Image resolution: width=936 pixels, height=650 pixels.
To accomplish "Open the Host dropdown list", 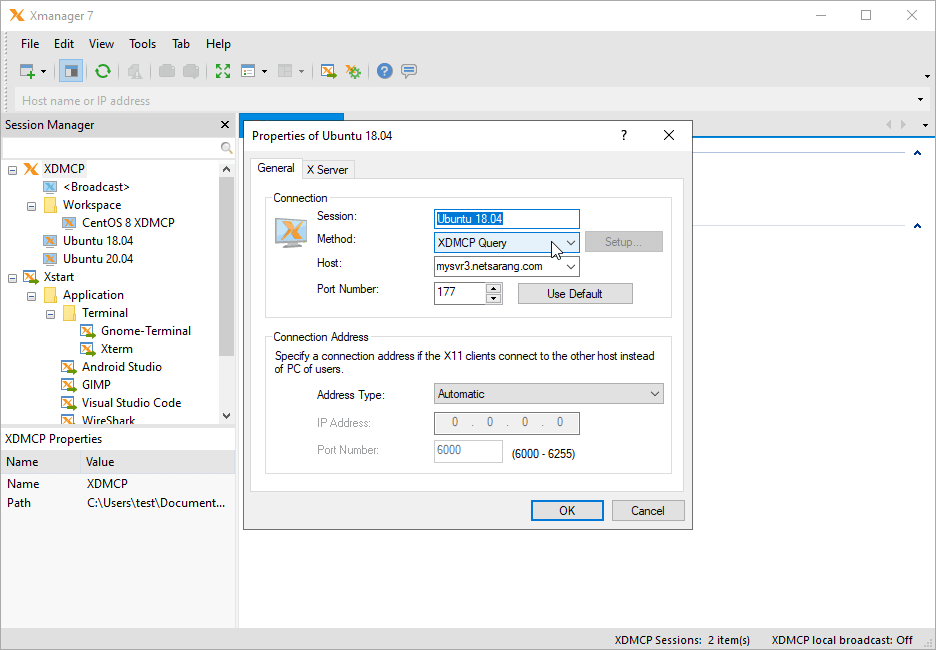I will [571, 266].
